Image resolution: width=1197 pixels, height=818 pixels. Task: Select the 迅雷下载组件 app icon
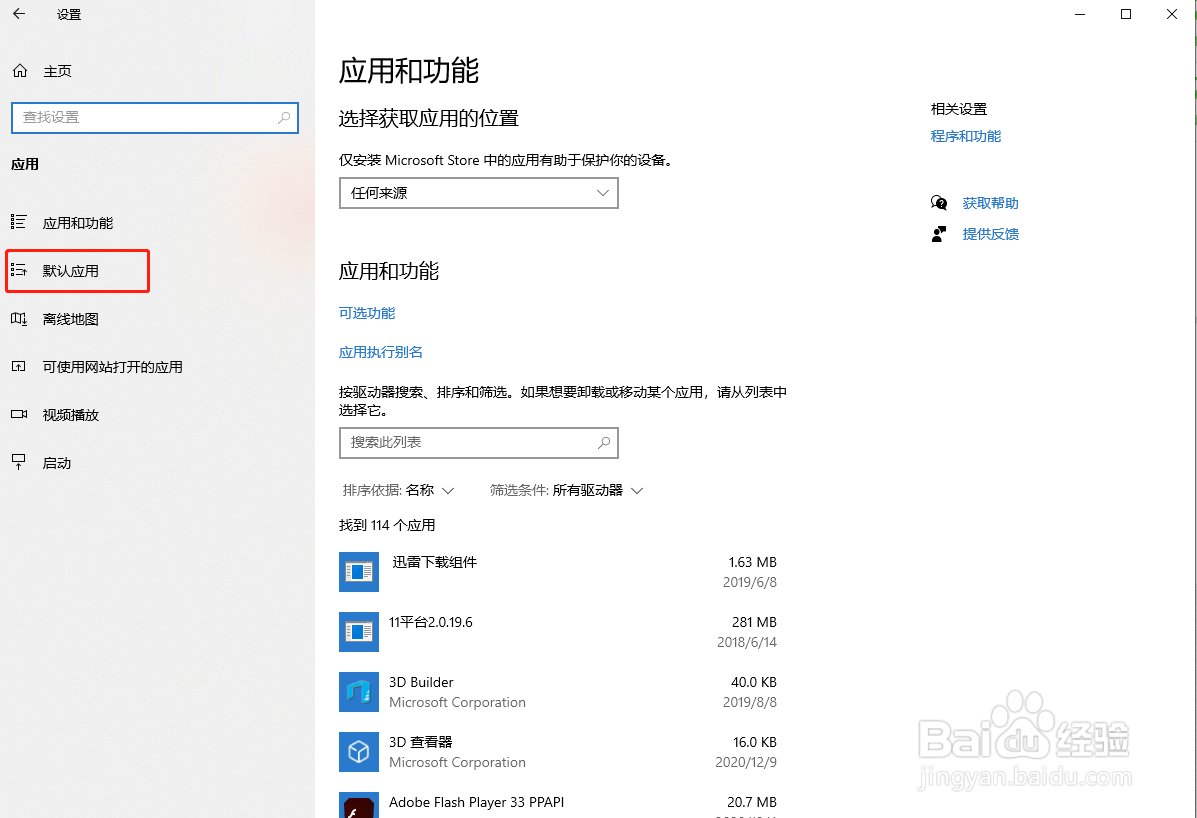click(x=359, y=572)
